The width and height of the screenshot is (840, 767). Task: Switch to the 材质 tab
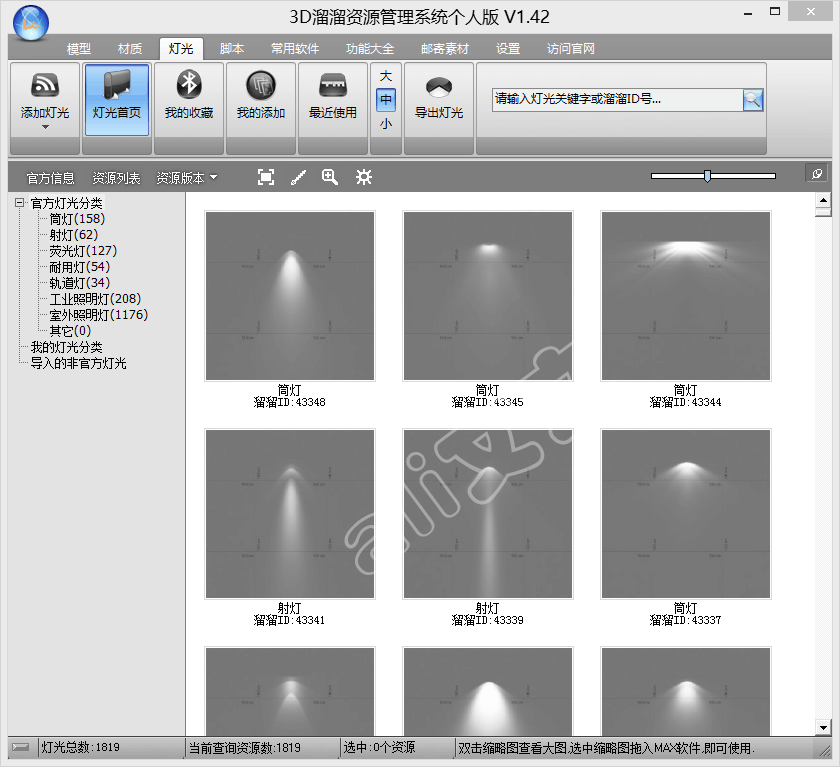(130, 49)
